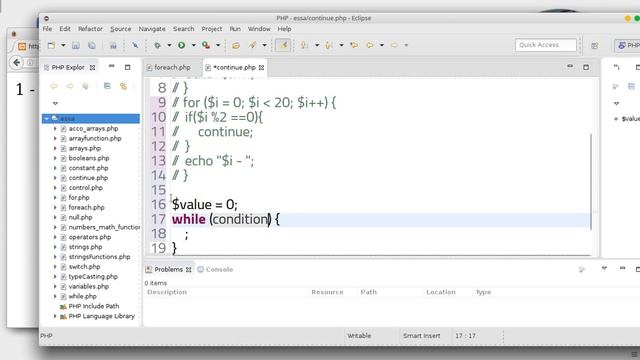Click the Open Type folder icon
The width and height of the screenshot is (640, 360).
[236, 45]
